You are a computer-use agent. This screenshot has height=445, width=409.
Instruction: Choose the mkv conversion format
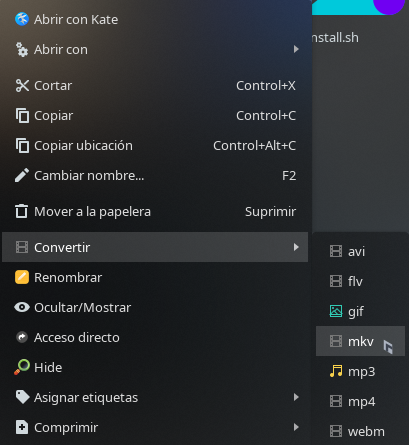point(360,341)
